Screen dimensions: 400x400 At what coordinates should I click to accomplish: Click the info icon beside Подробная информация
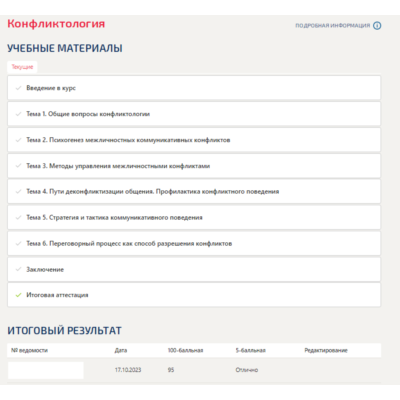(377, 26)
